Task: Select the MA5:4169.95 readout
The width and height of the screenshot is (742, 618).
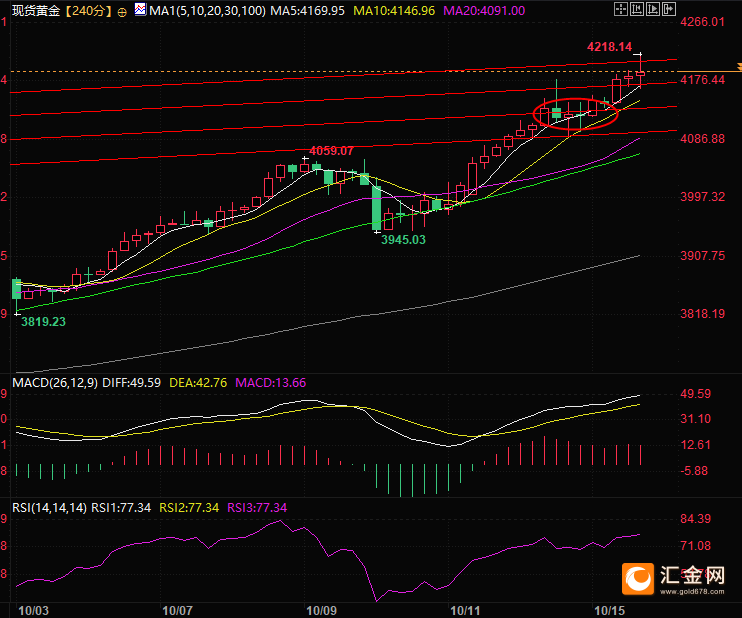Action: pyautogui.click(x=307, y=10)
